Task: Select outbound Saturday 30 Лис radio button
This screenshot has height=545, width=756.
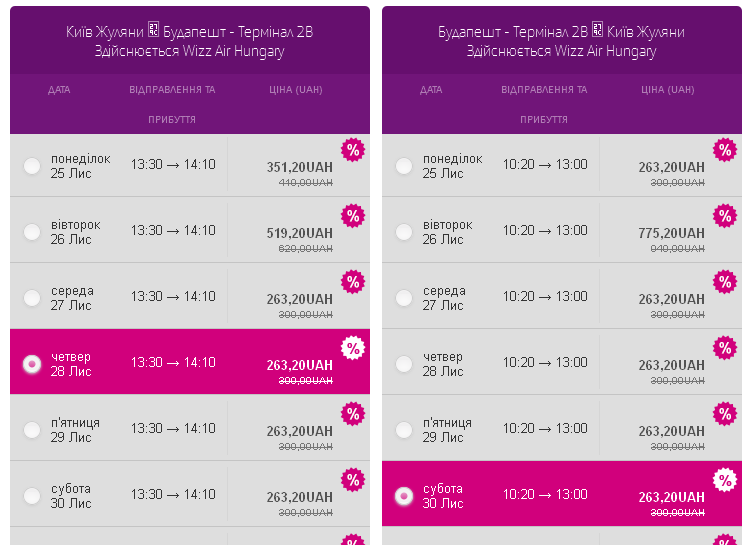Action: click(32, 496)
